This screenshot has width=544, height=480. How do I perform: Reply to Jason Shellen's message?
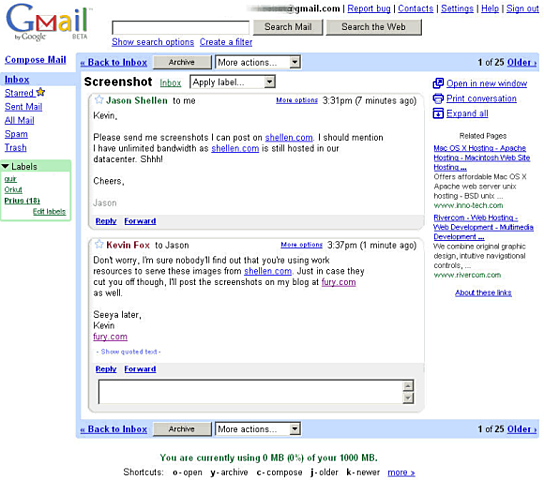[106, 221]
